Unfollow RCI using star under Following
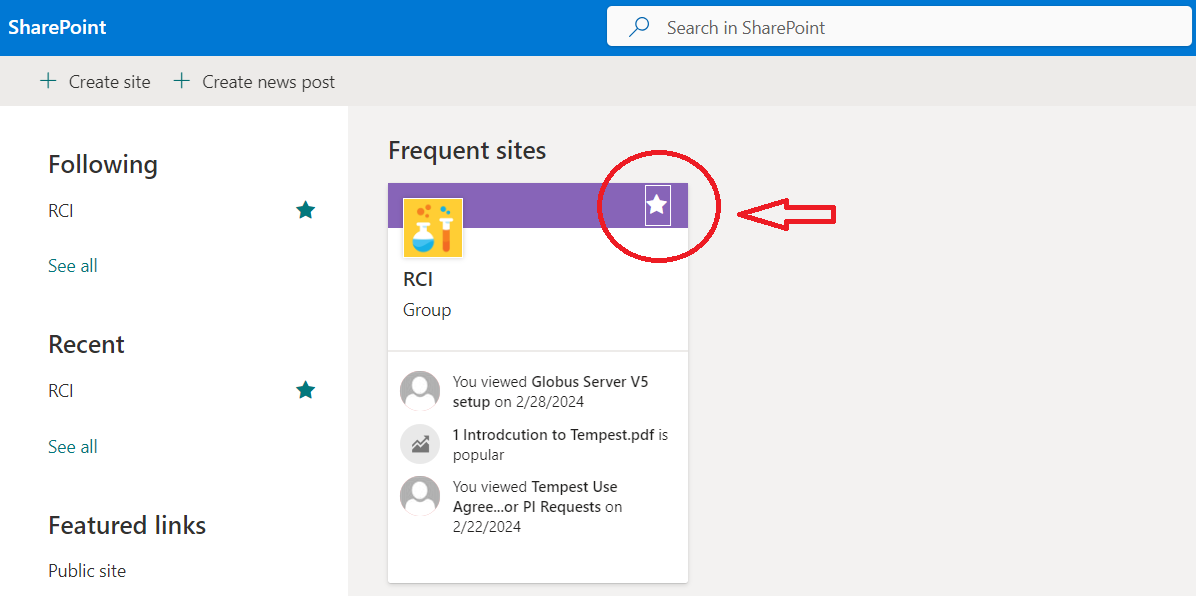 click(305, 210)
